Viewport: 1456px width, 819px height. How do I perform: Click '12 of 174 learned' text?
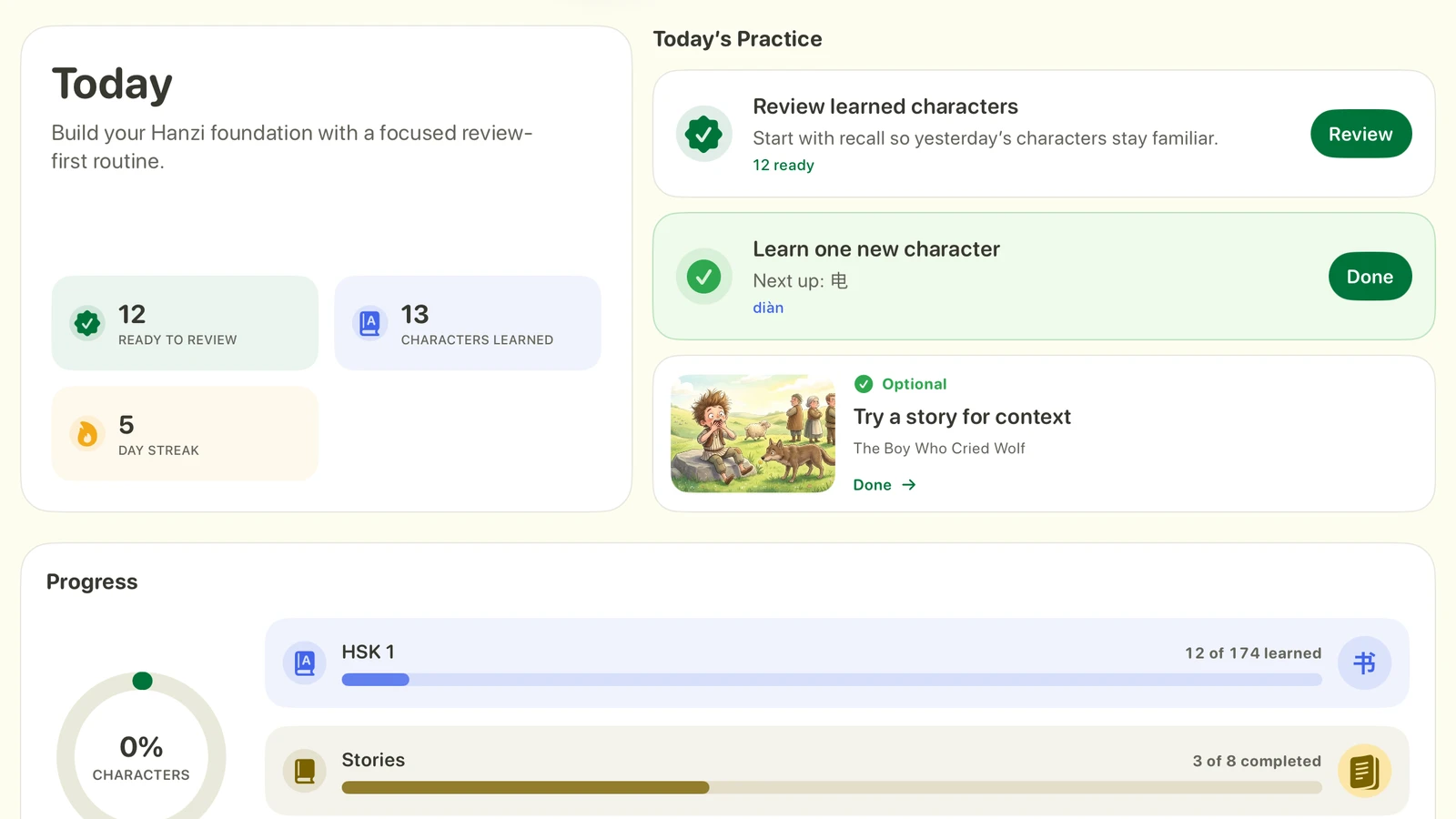[1253, 653]
